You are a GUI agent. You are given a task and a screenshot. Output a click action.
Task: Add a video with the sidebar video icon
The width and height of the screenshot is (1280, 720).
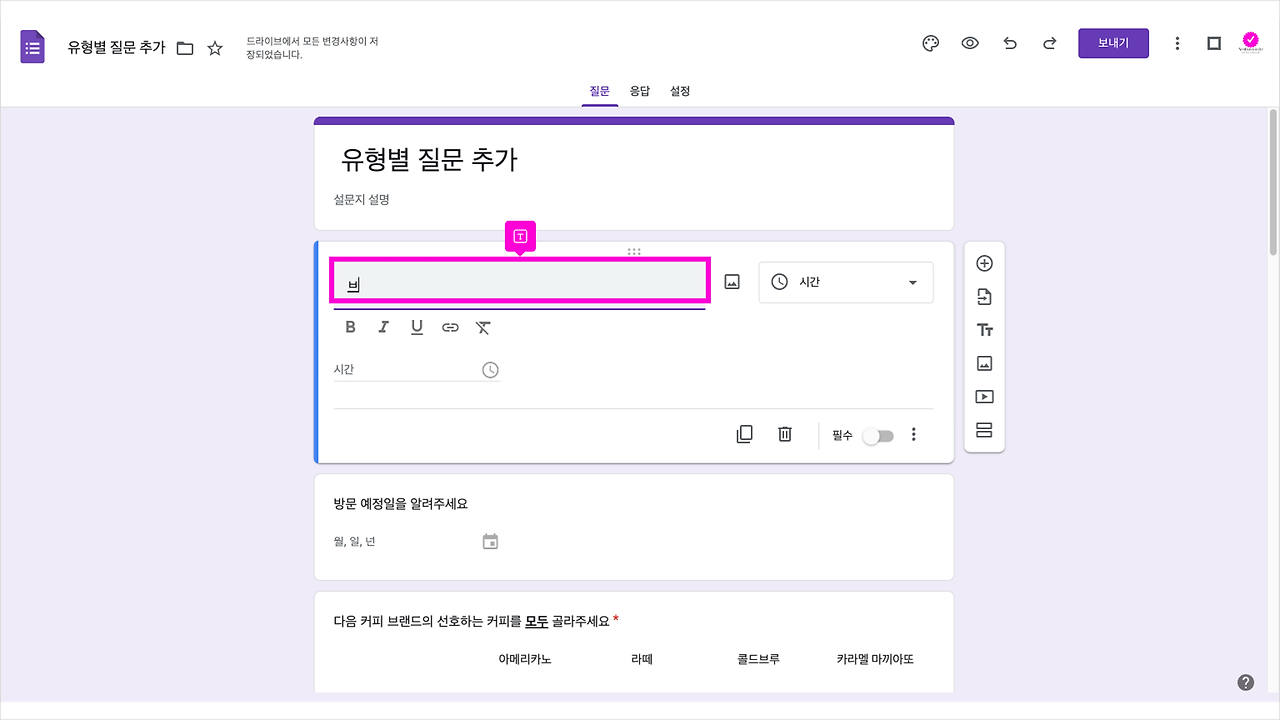click(984, 396)
